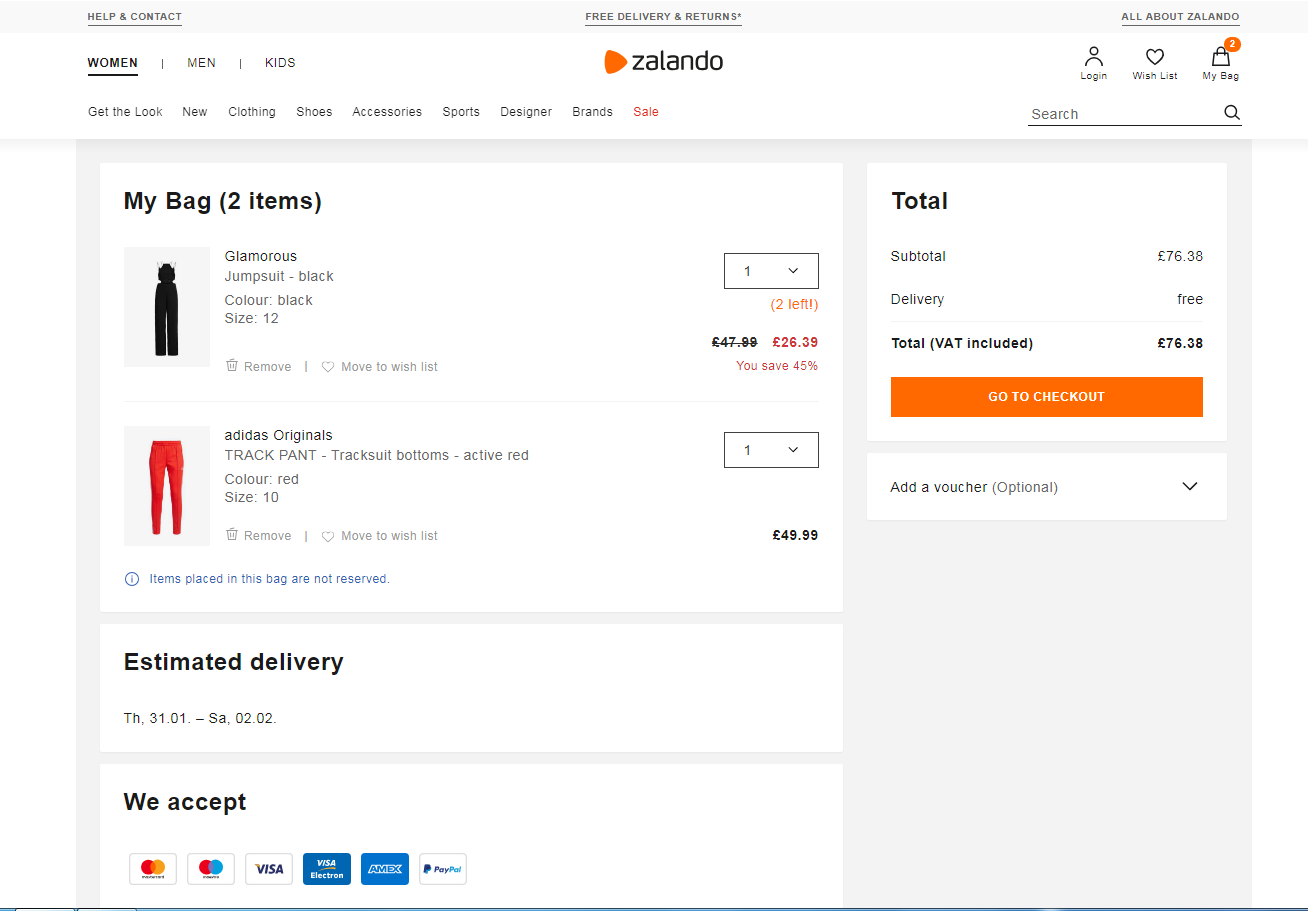Image resolution: width=1308 pixels, height=911 pixels.
Task: Click wish list heart for Glamorous jumpsuit
Action: (328, 367)
